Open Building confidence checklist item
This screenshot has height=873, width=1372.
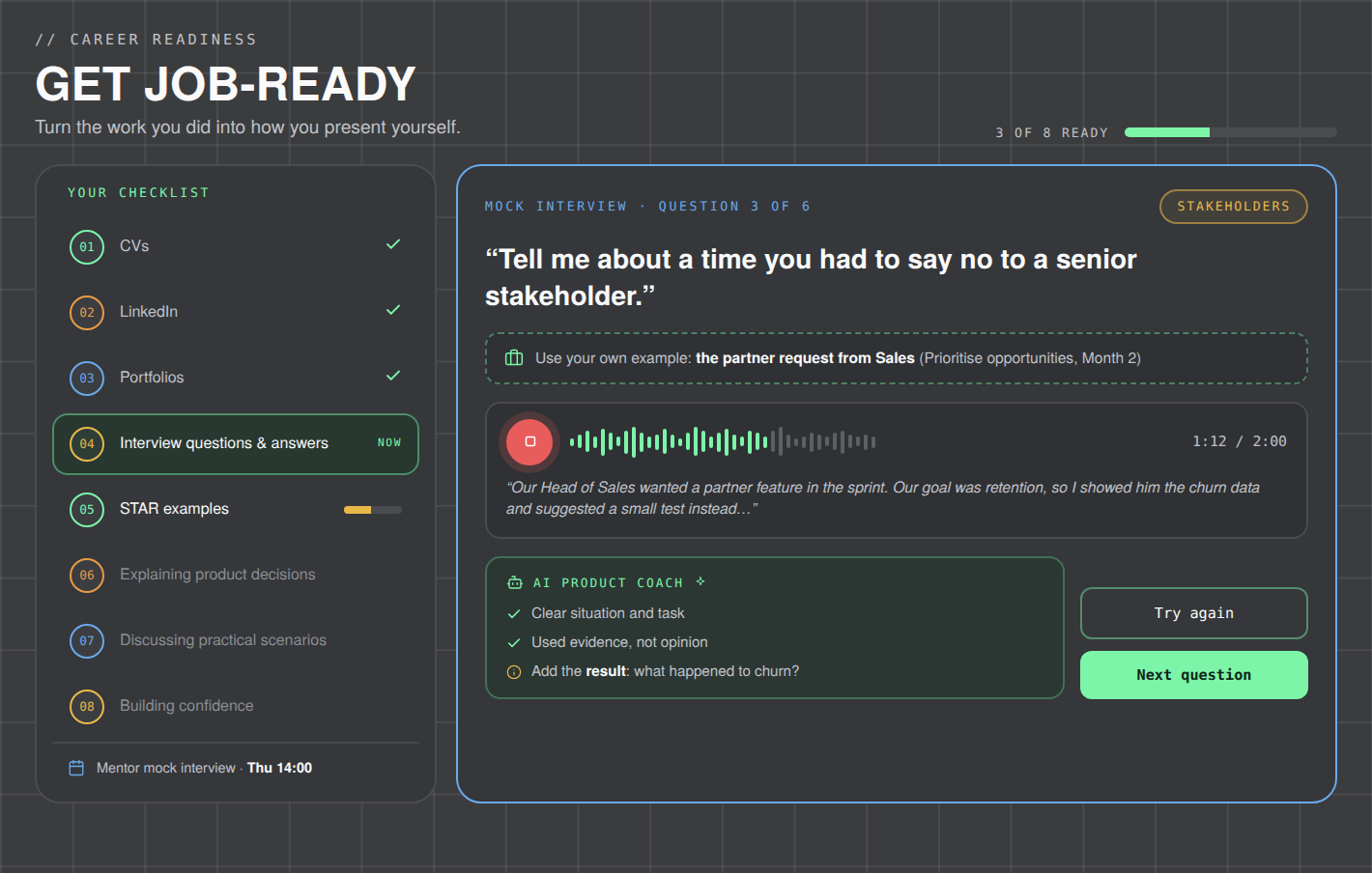[x=236, y=706]
